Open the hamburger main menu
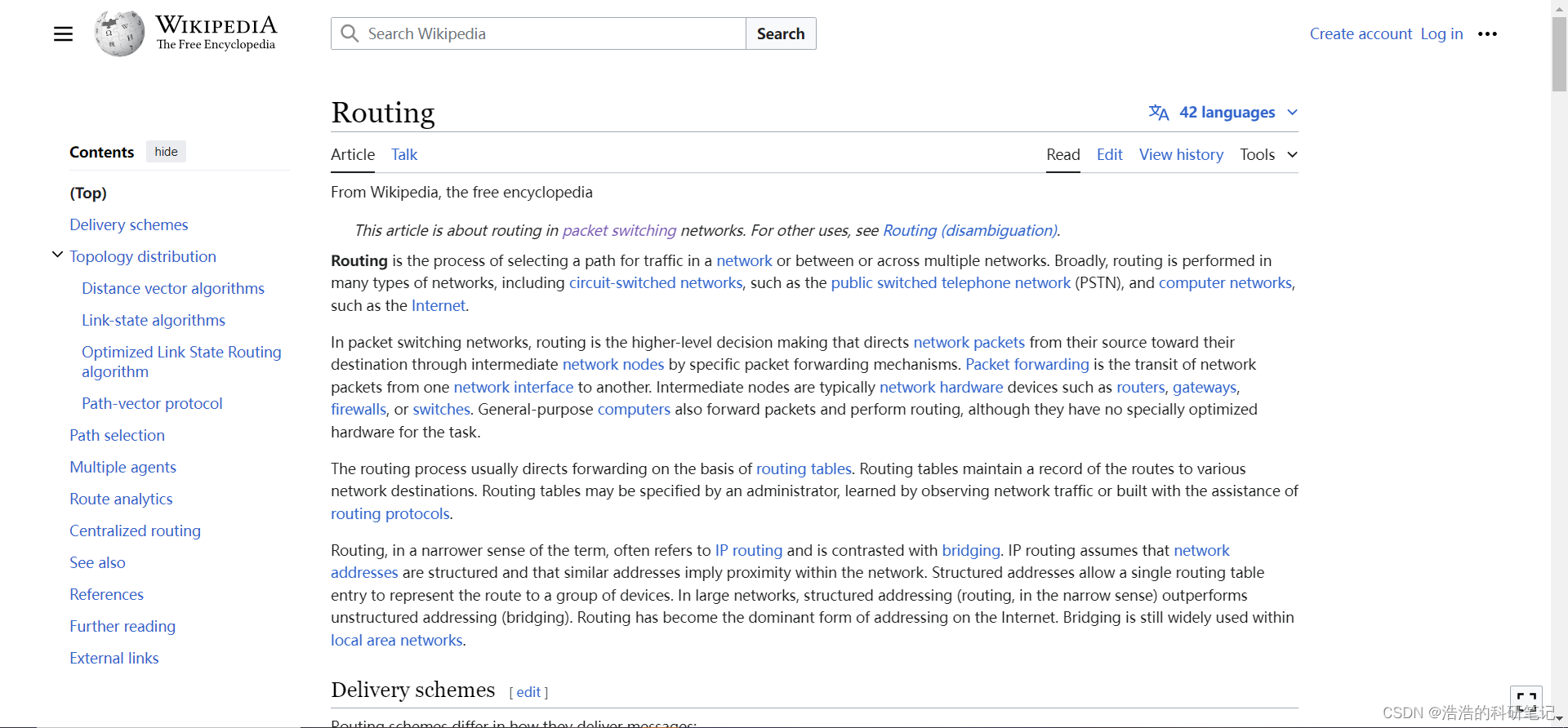 [x=63, y=33]
